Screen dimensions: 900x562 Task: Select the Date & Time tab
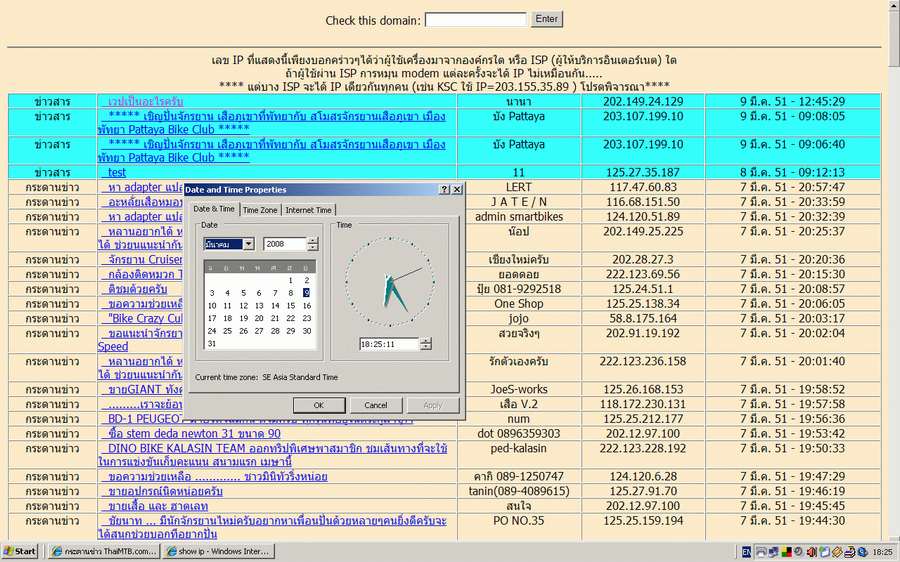click(213, 209)
